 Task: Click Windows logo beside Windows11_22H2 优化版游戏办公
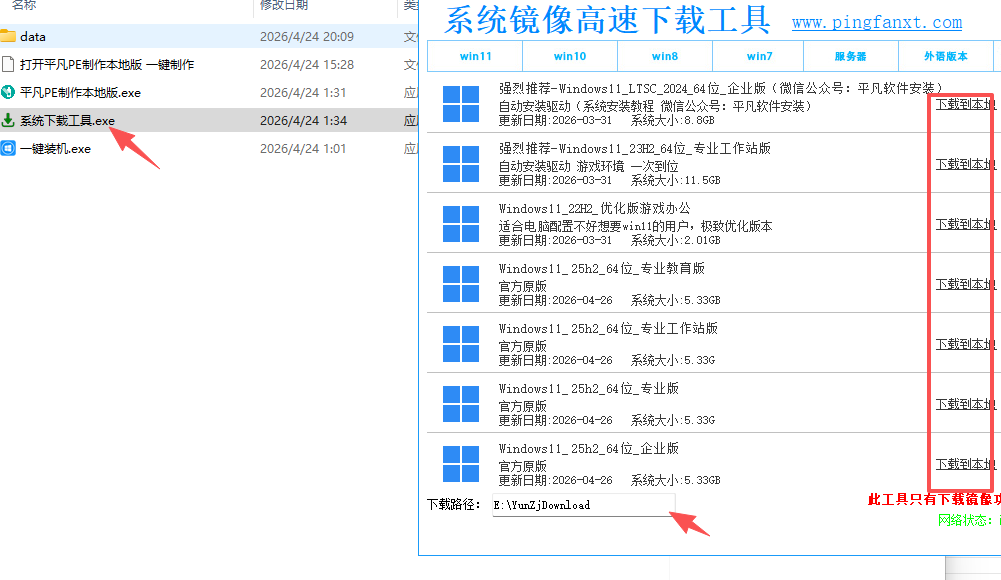[461, 224]
